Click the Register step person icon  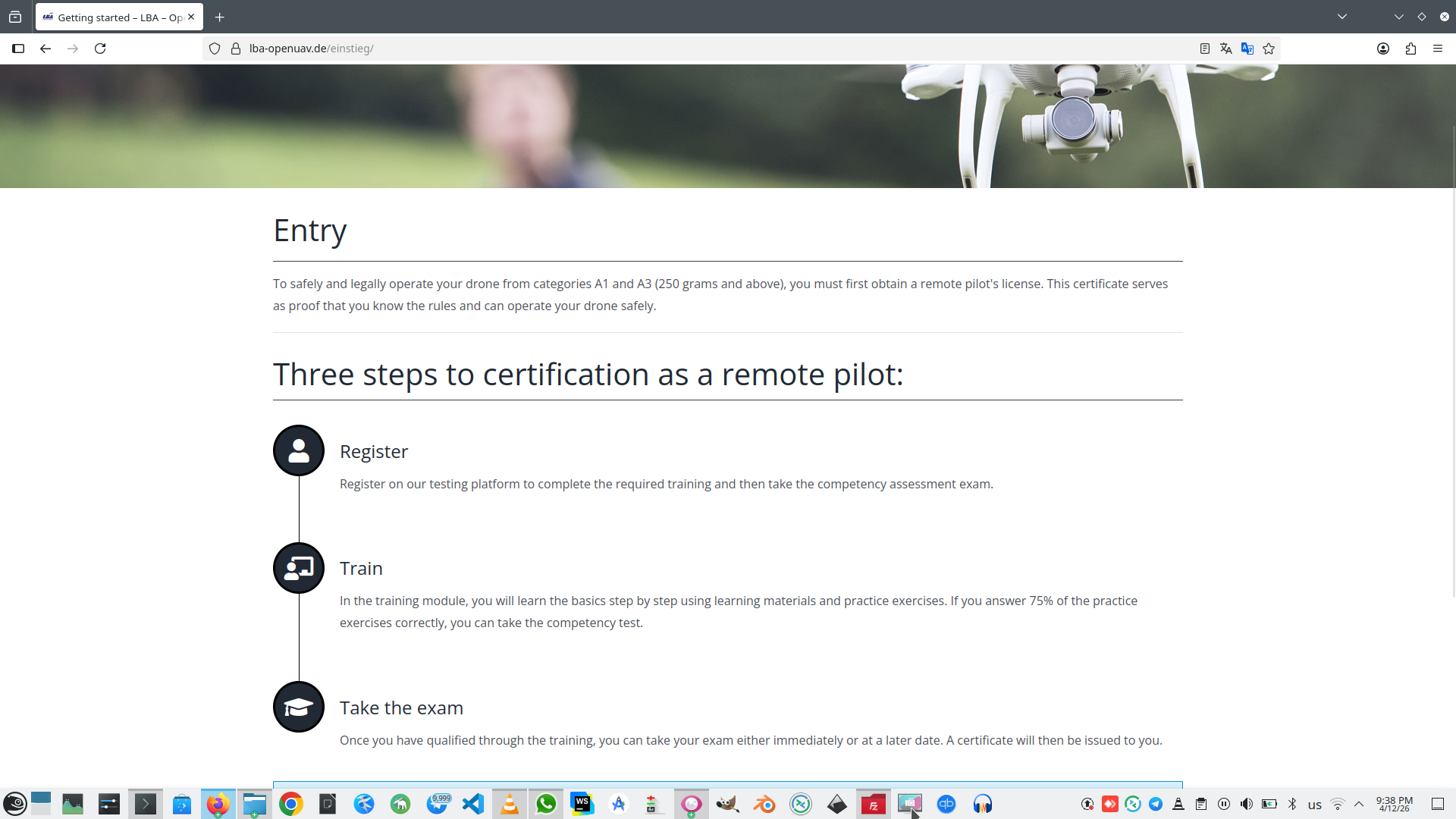299,450
